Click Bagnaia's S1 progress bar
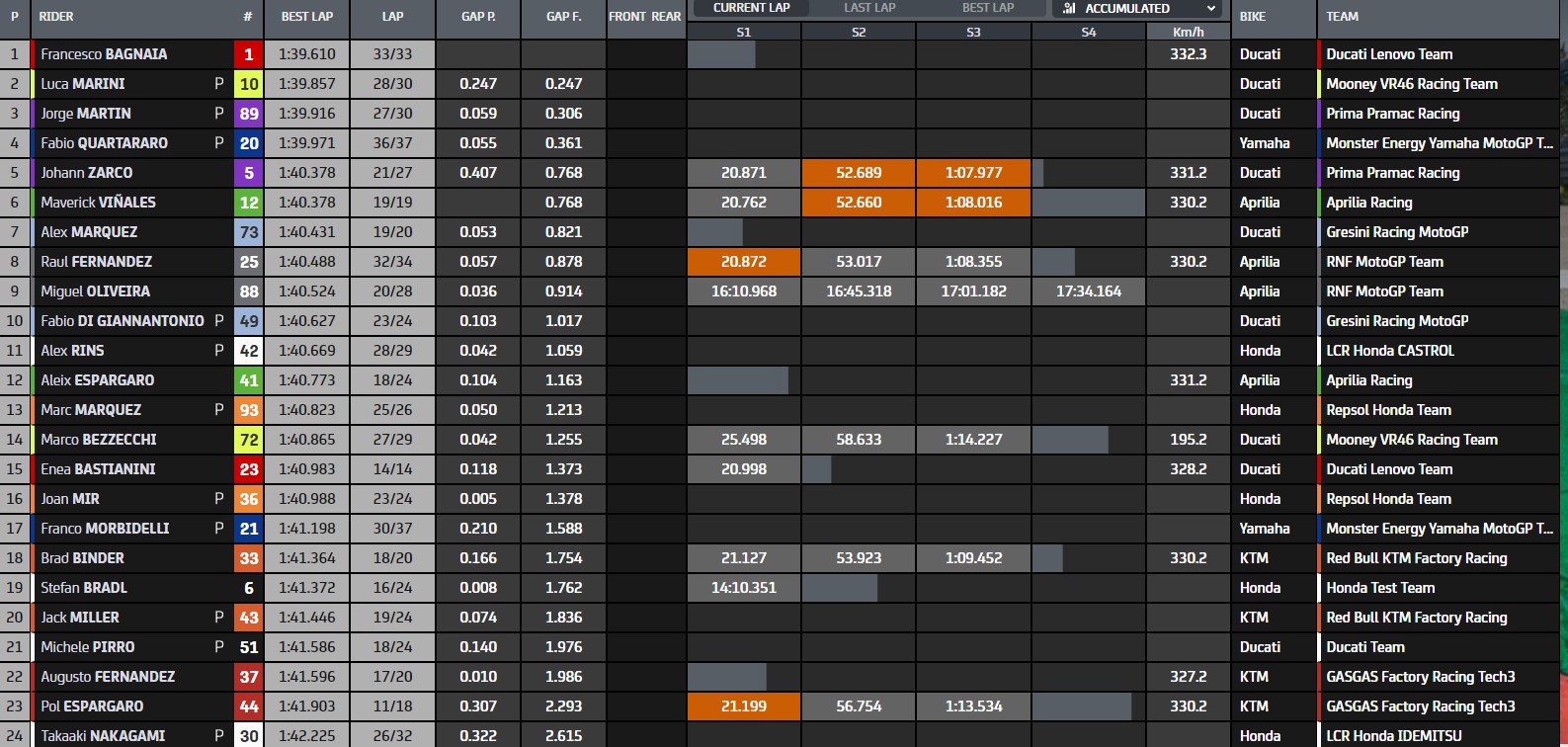Image resolution: width=1568 pixels, height=747 pixels. coord(721,54)
